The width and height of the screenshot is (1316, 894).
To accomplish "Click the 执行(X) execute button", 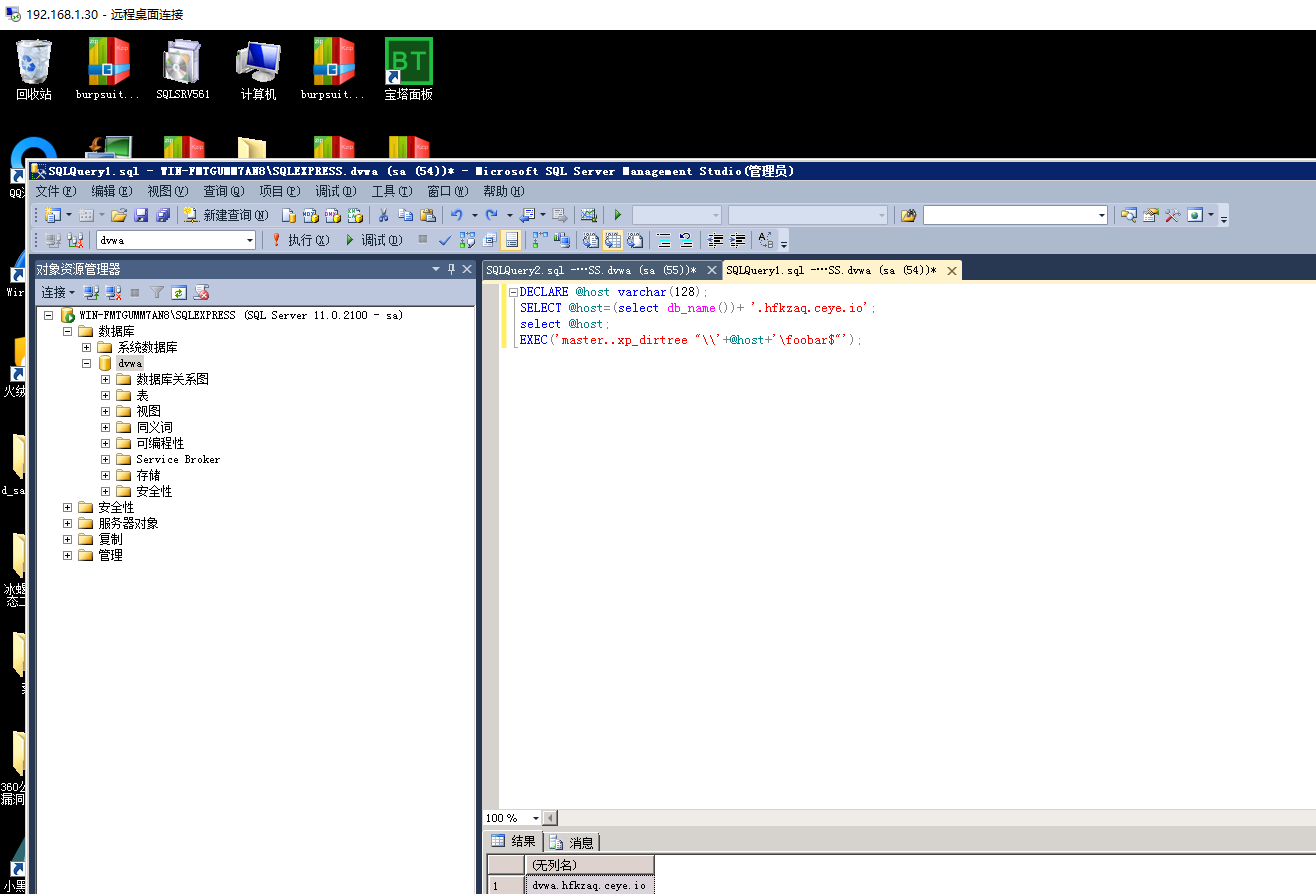I will [300, 240].
